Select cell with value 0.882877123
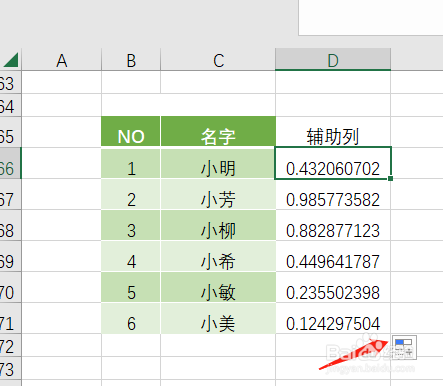 tap(333, 225)
